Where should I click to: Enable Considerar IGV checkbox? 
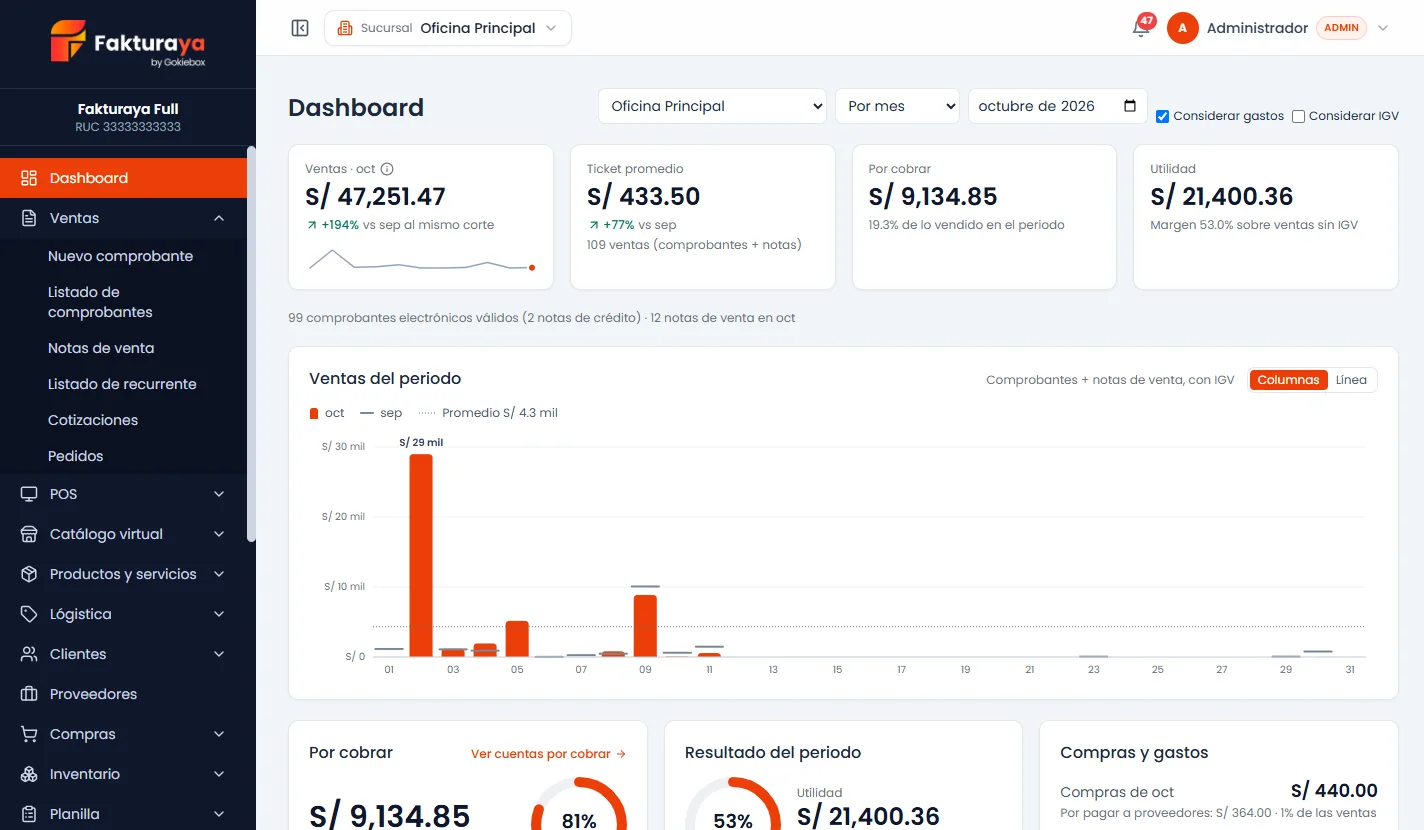(x=1298, y=116)
